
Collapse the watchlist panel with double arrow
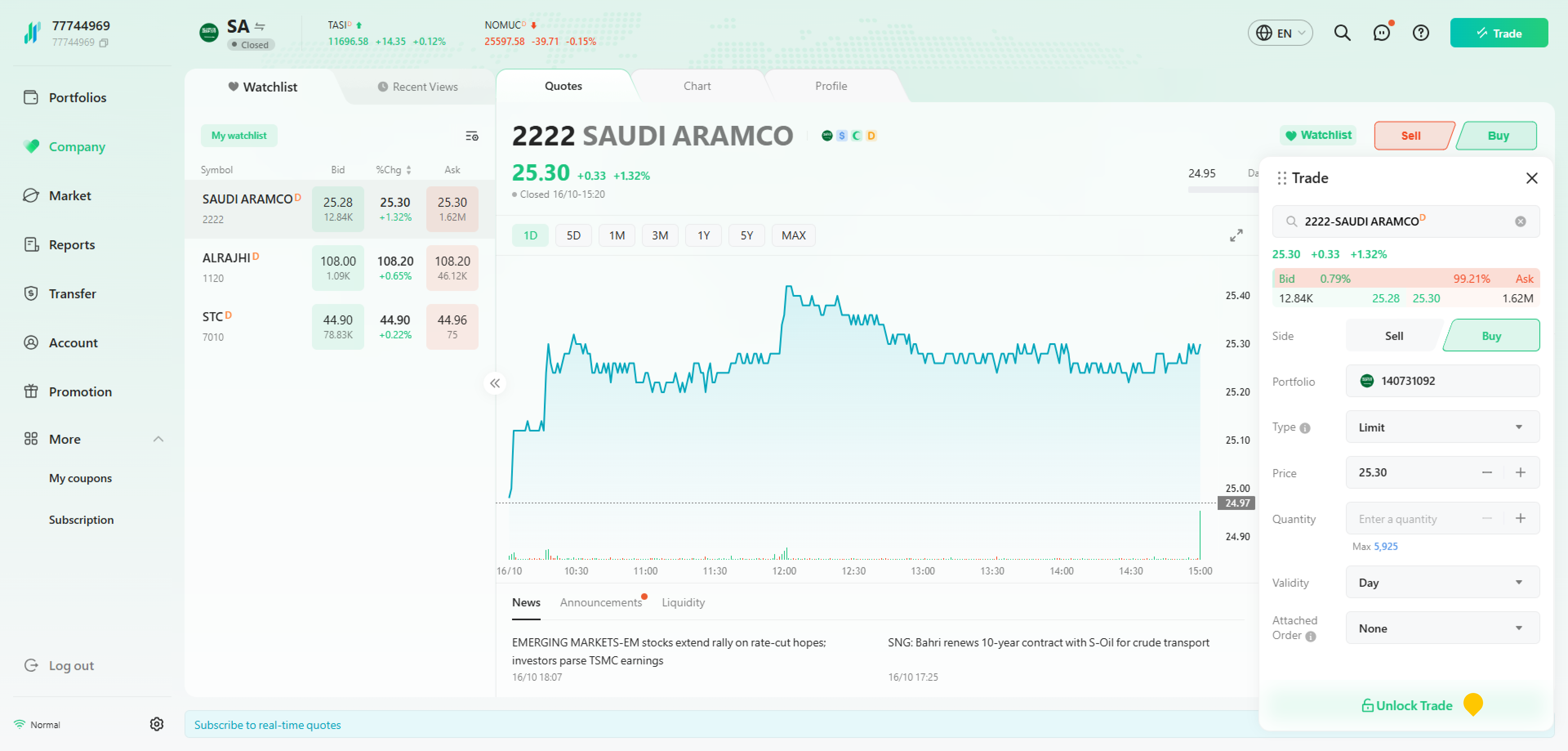[495, 383]
